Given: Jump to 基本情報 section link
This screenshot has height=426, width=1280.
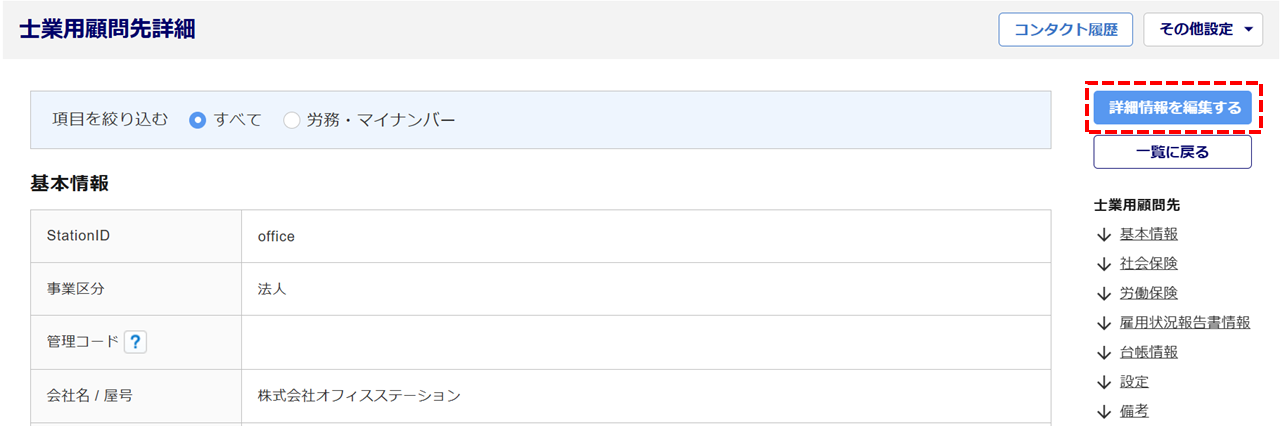Looking at the screenshot, I should click(x=1149, y=235).
